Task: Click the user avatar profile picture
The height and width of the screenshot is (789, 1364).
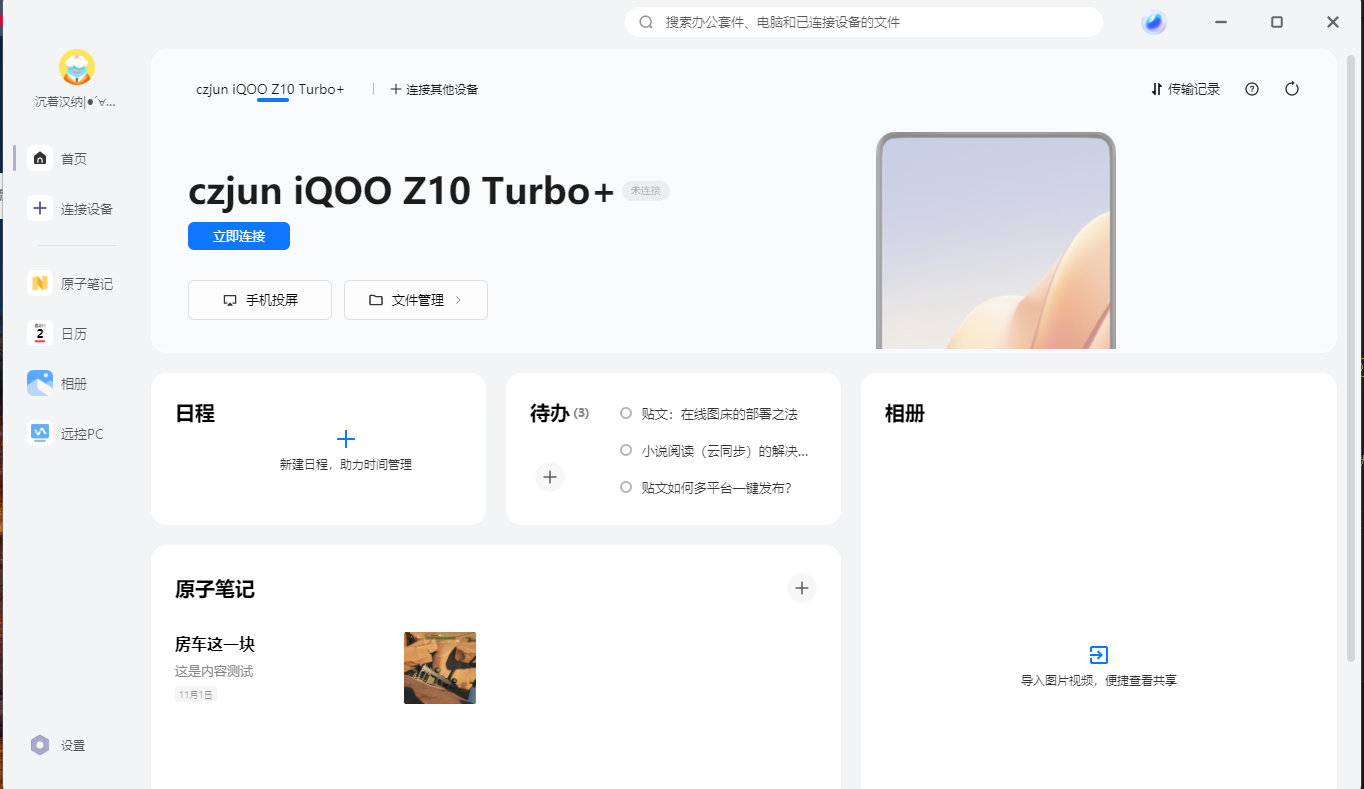Action: [77, 67]
